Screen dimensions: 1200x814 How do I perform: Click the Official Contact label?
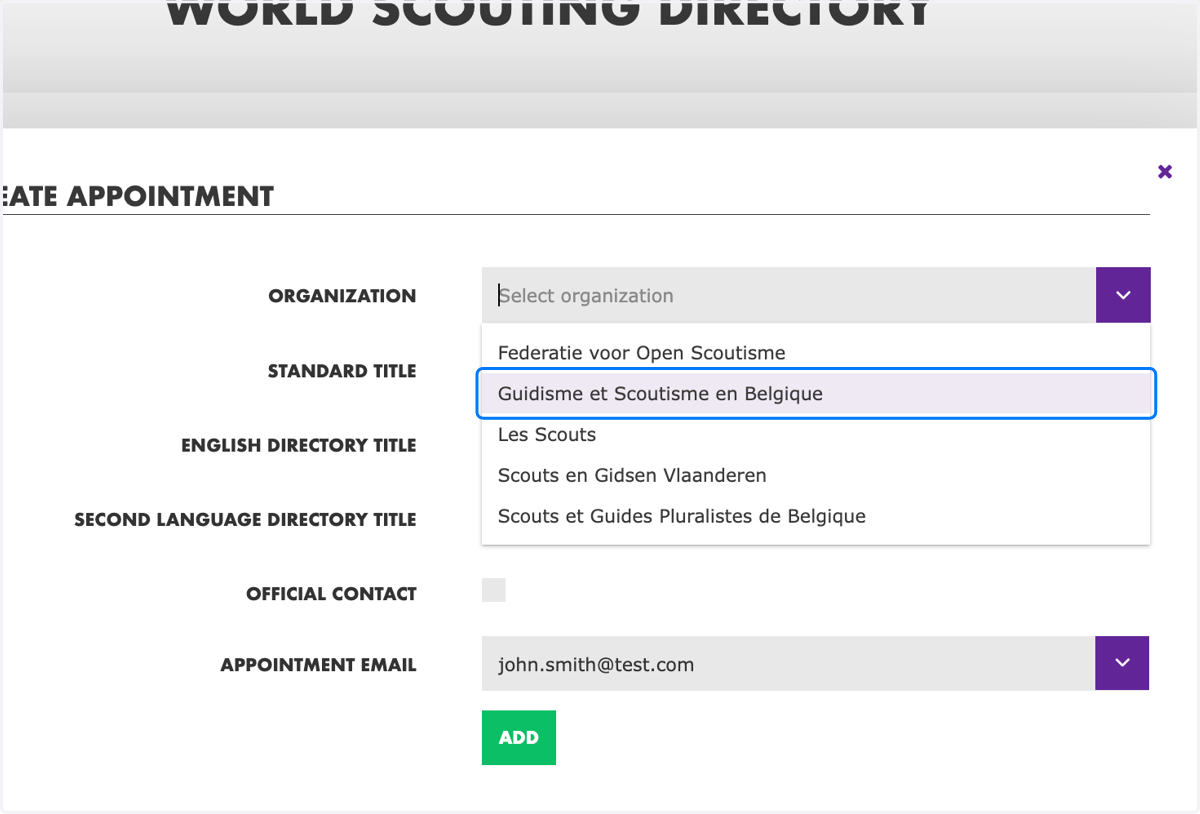331,594
